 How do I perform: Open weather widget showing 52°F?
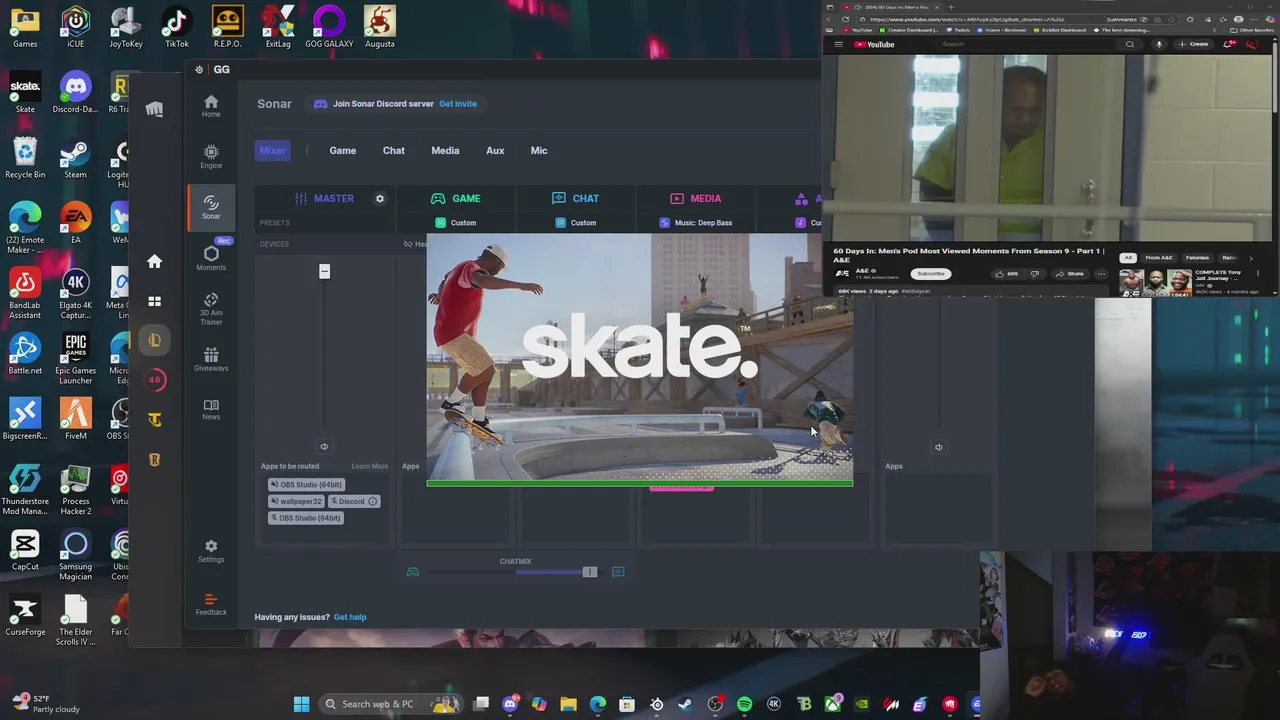[45, 704]
